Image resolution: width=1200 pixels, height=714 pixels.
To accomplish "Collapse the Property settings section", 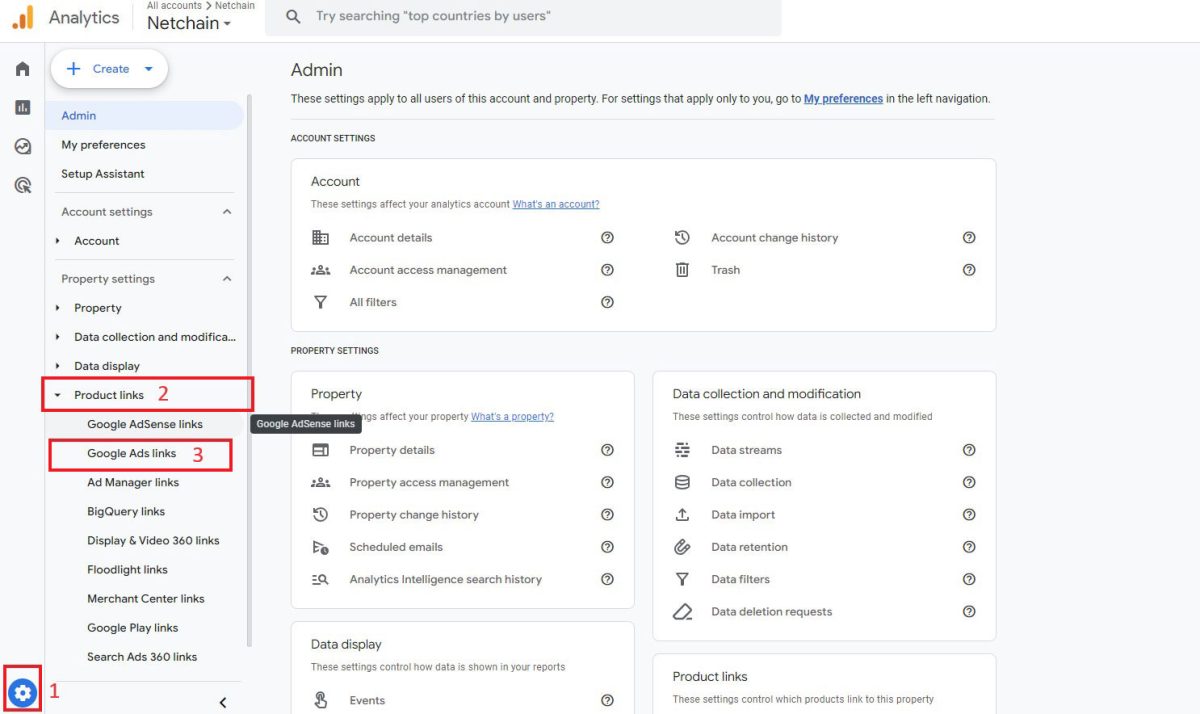I will (227, 279).
